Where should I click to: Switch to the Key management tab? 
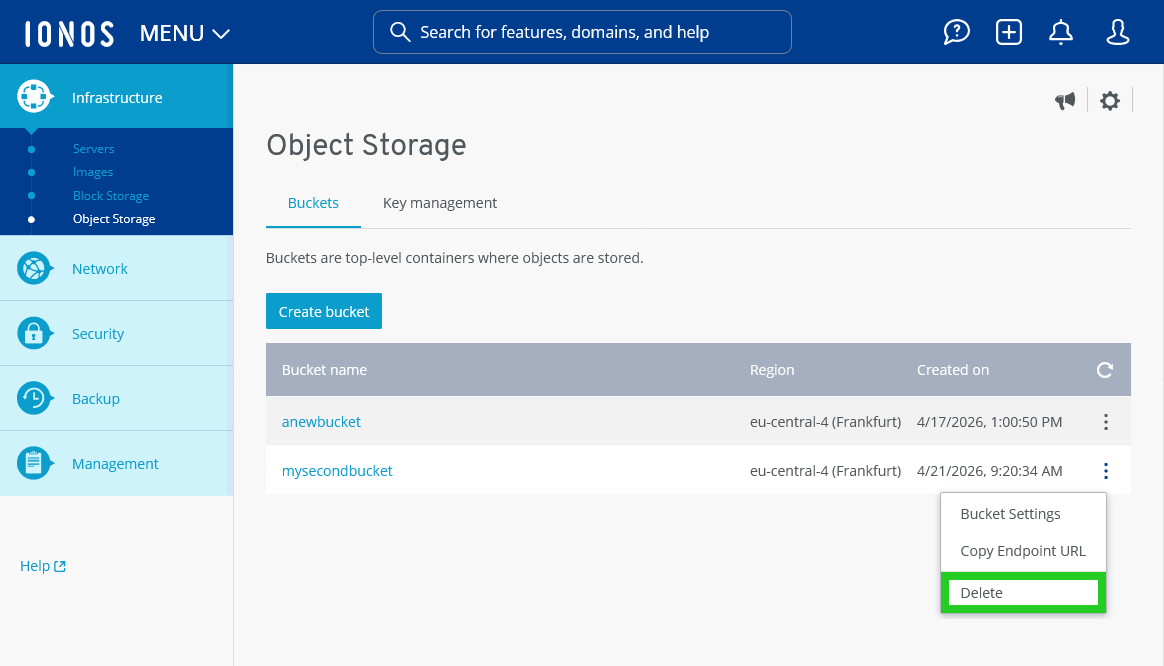point(439,202)
